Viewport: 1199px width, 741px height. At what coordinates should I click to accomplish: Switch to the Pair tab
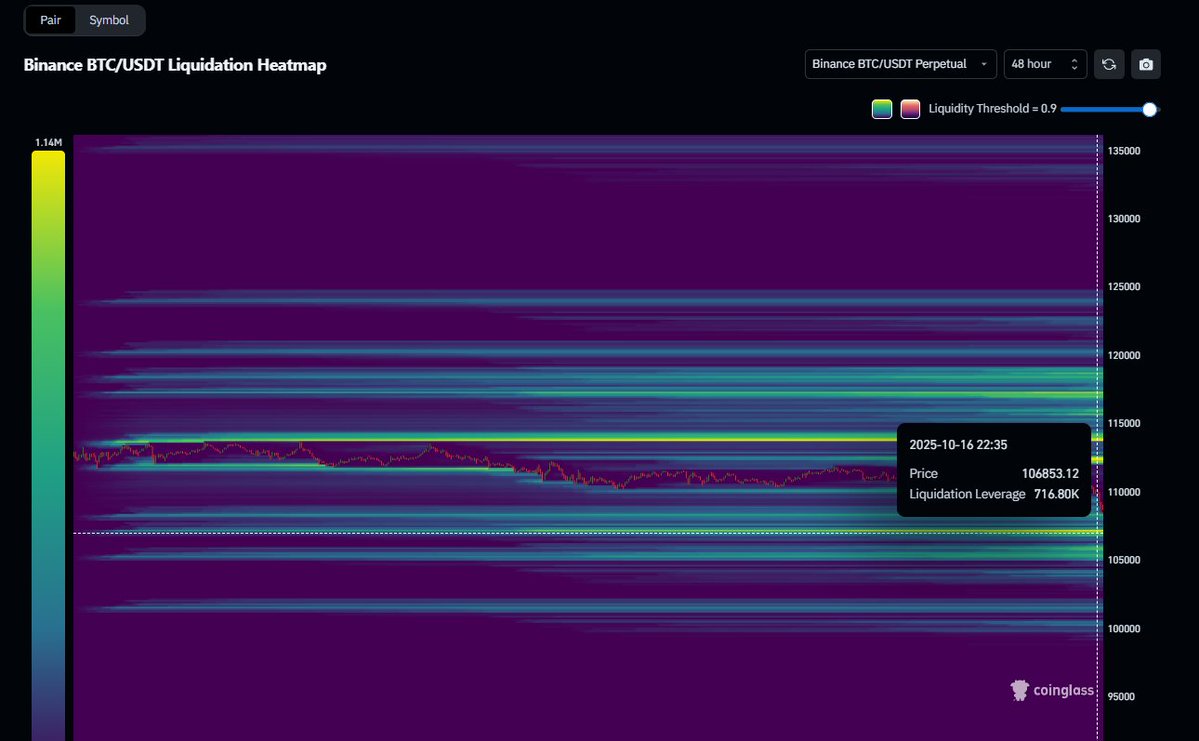[50, 21]
